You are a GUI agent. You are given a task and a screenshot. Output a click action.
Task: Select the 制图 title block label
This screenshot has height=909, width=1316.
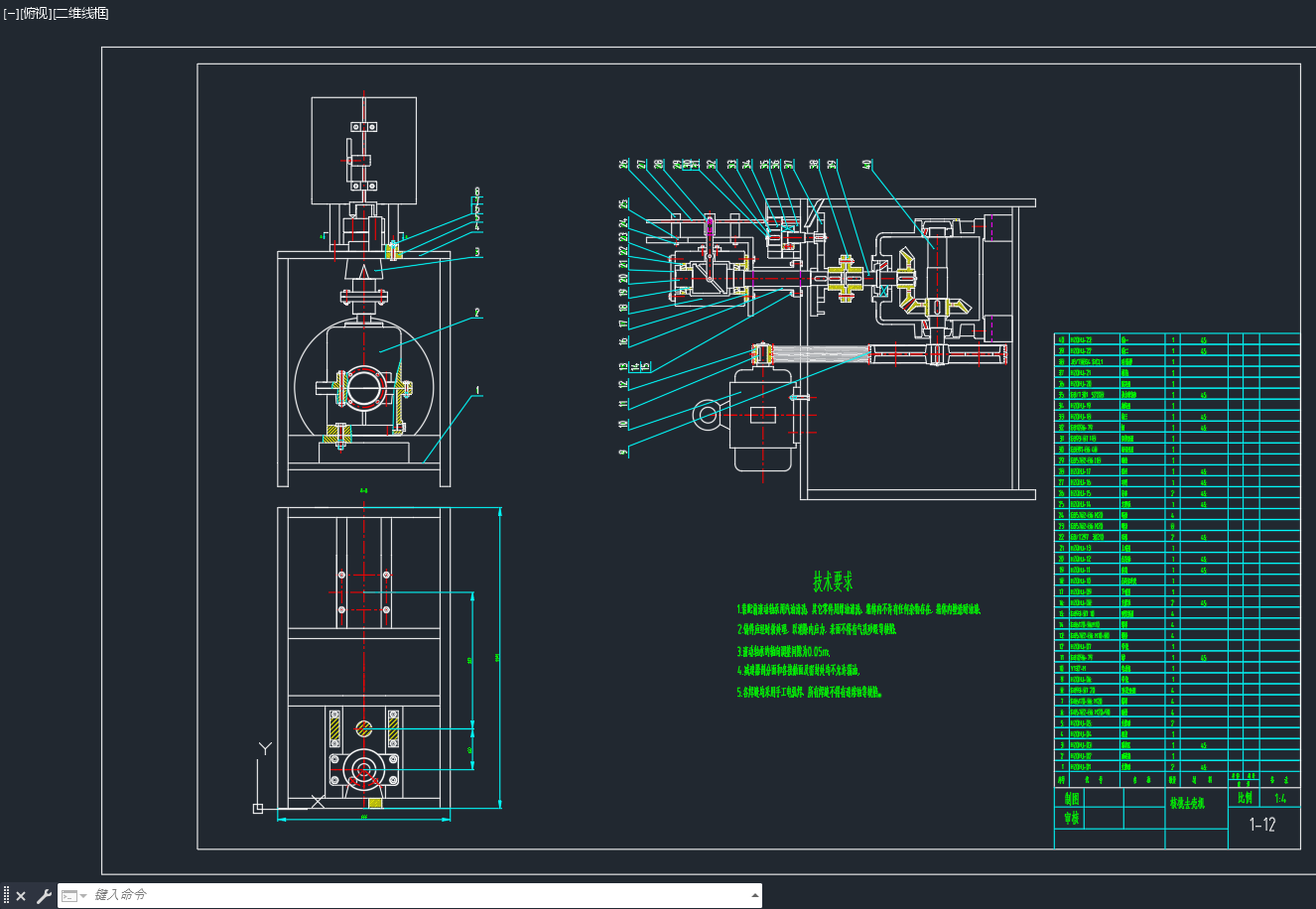click(1072, 798)
